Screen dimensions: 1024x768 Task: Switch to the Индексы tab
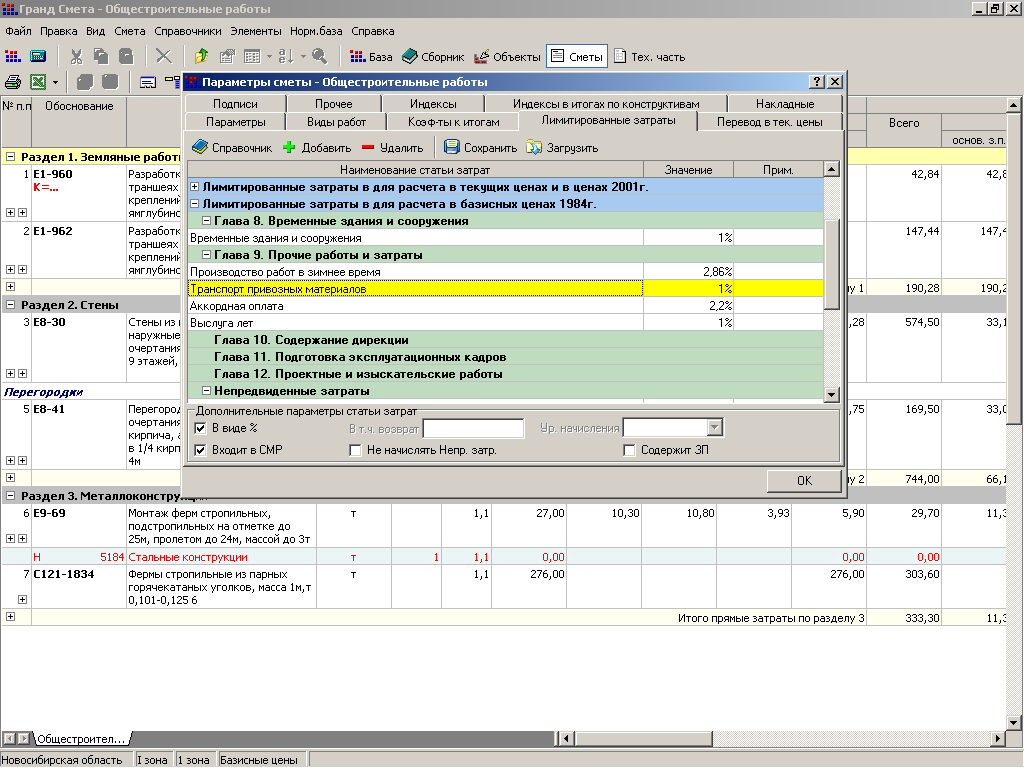(x=433, y=104)
